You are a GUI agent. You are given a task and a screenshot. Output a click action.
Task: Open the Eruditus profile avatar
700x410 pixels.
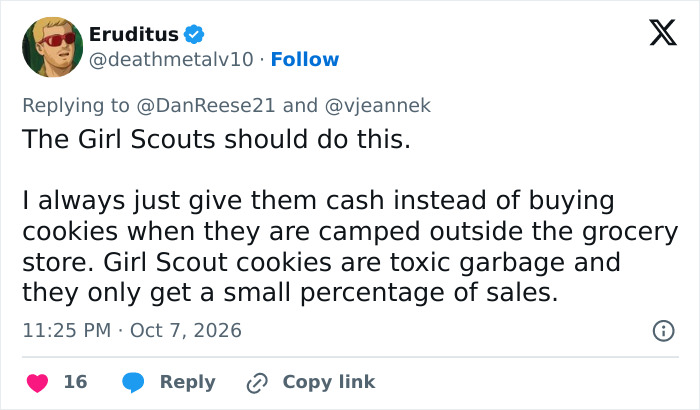pyautogui.click(x=53, y=47)
